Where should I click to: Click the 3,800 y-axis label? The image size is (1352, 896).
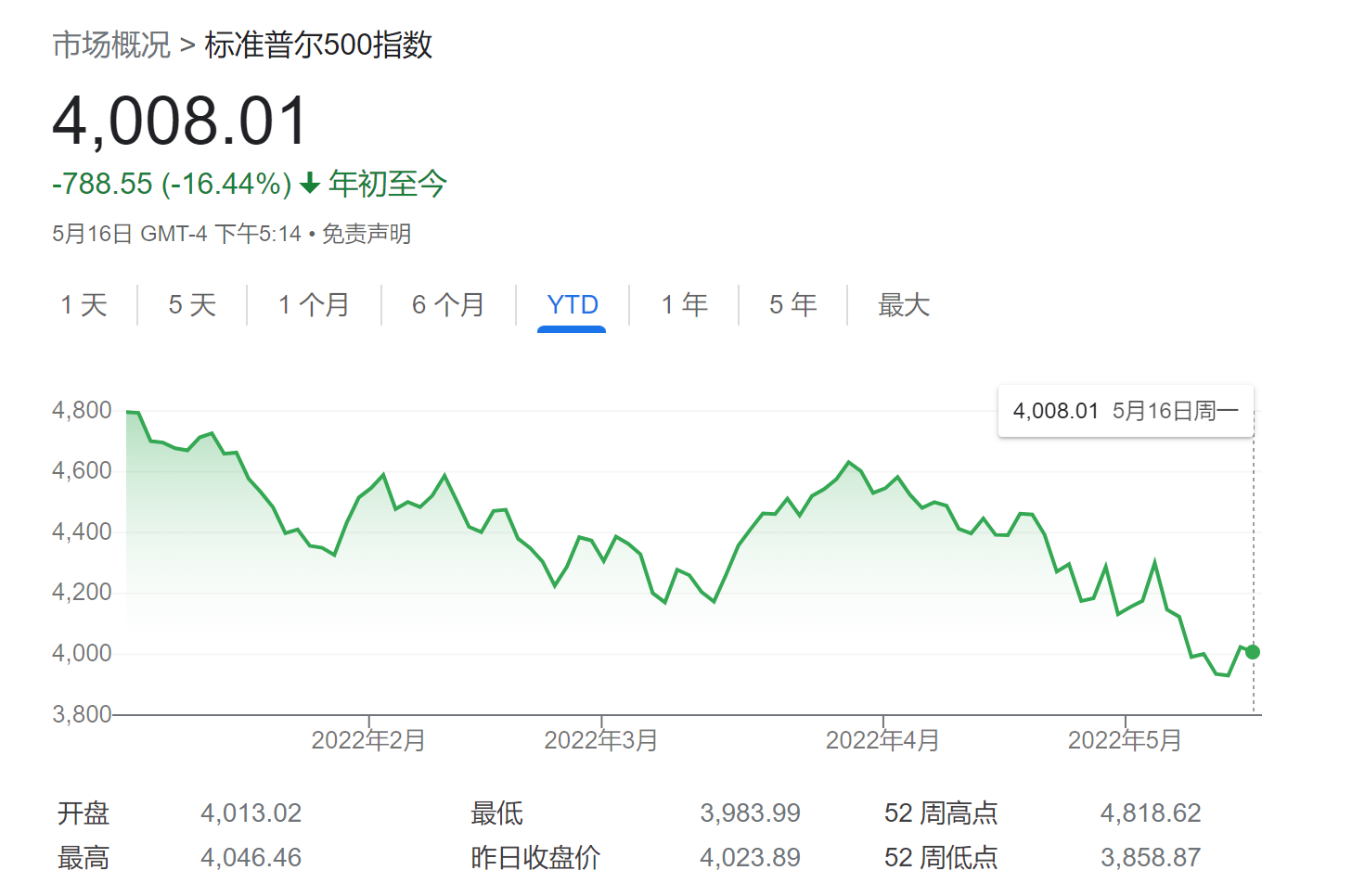pyautogui.click(x=82, y=714)
